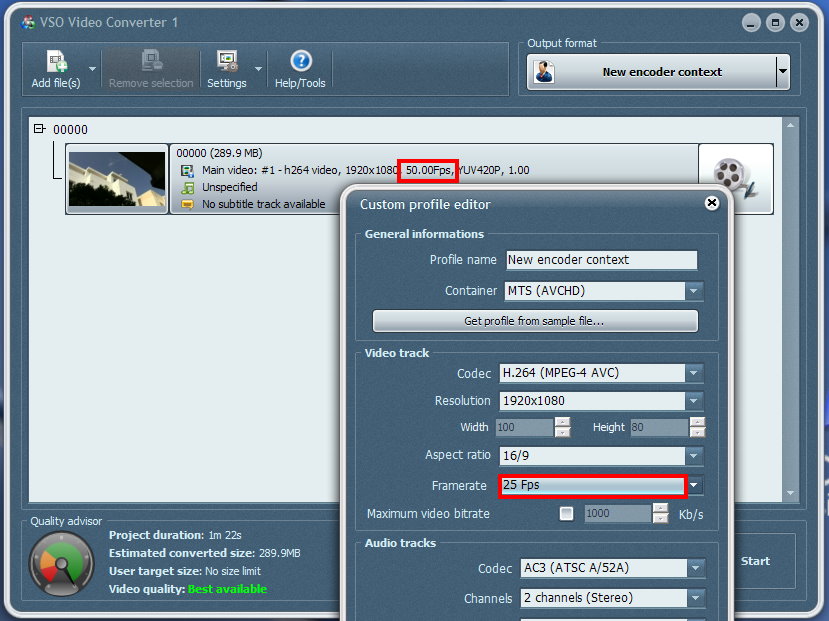
Task: Click the 00000 (289.9 MB) file title
Action: coord(219,153)
